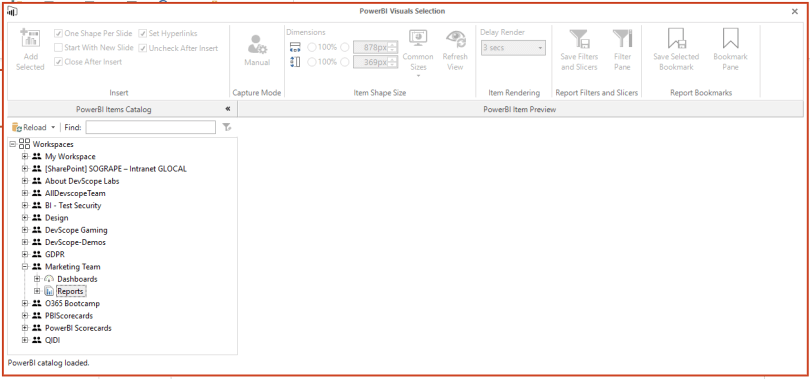Screen dimensions: 810x379
Task: Expand the Reports node
Action: (37, 291)
